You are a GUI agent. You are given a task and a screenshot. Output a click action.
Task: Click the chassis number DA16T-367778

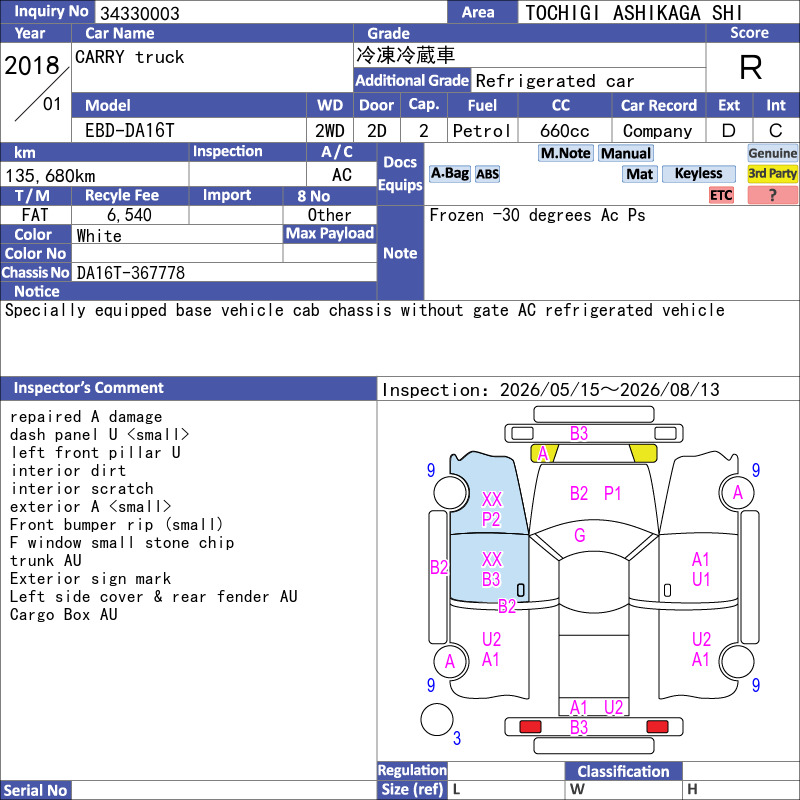tap(131, 273)
